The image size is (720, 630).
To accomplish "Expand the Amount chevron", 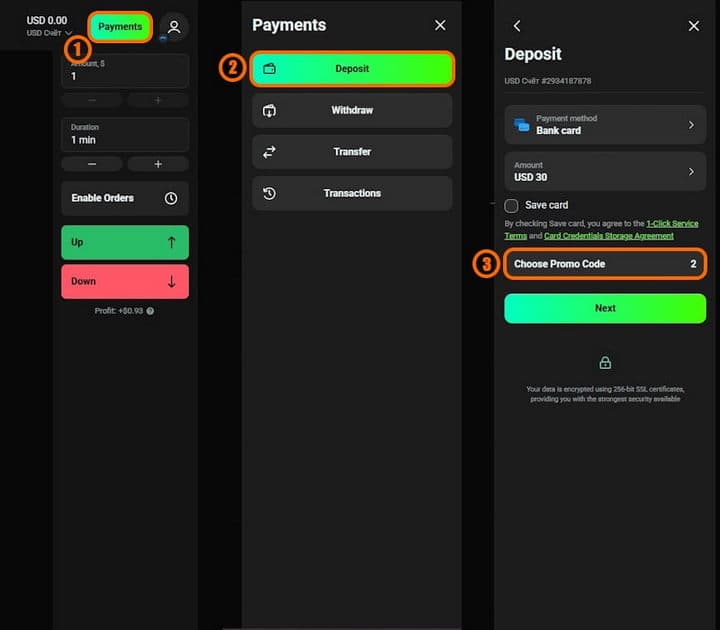I will pyautogui.click(x=691, y=171).
